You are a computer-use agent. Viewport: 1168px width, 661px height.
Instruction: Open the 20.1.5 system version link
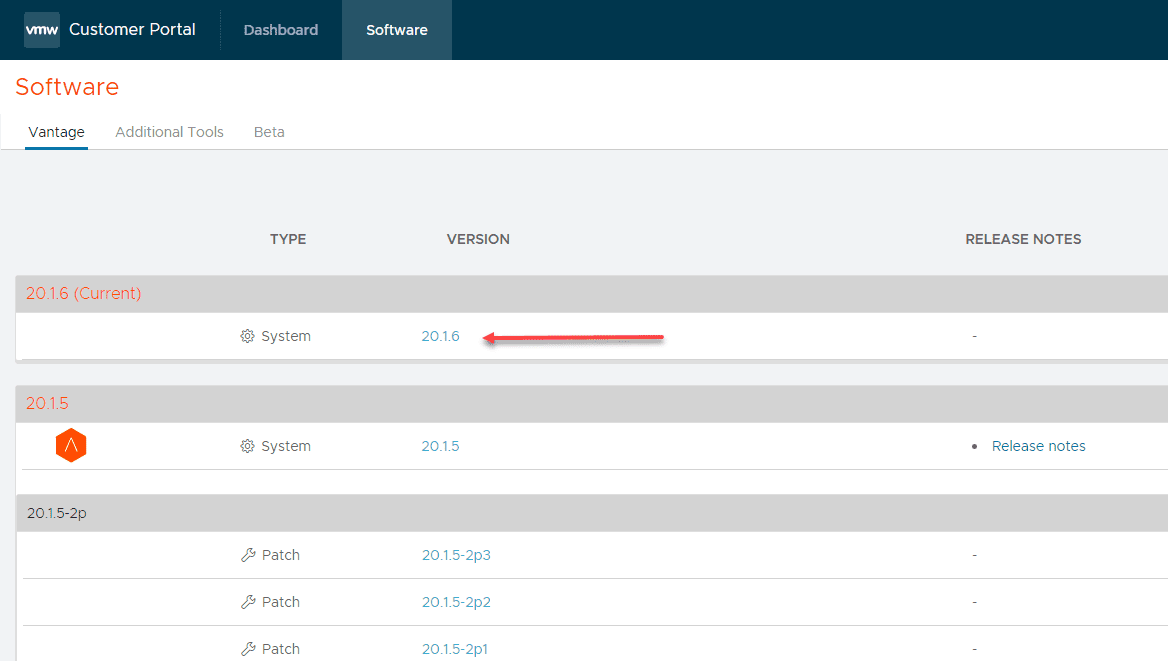click(x=440, y=446)
